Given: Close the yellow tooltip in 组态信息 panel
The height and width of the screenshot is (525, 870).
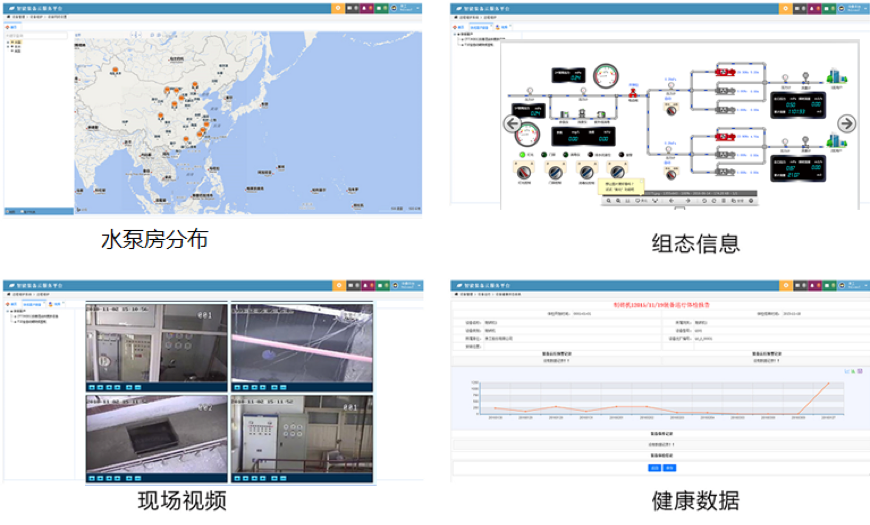Looking at the screenshot, I should [641, 181].
